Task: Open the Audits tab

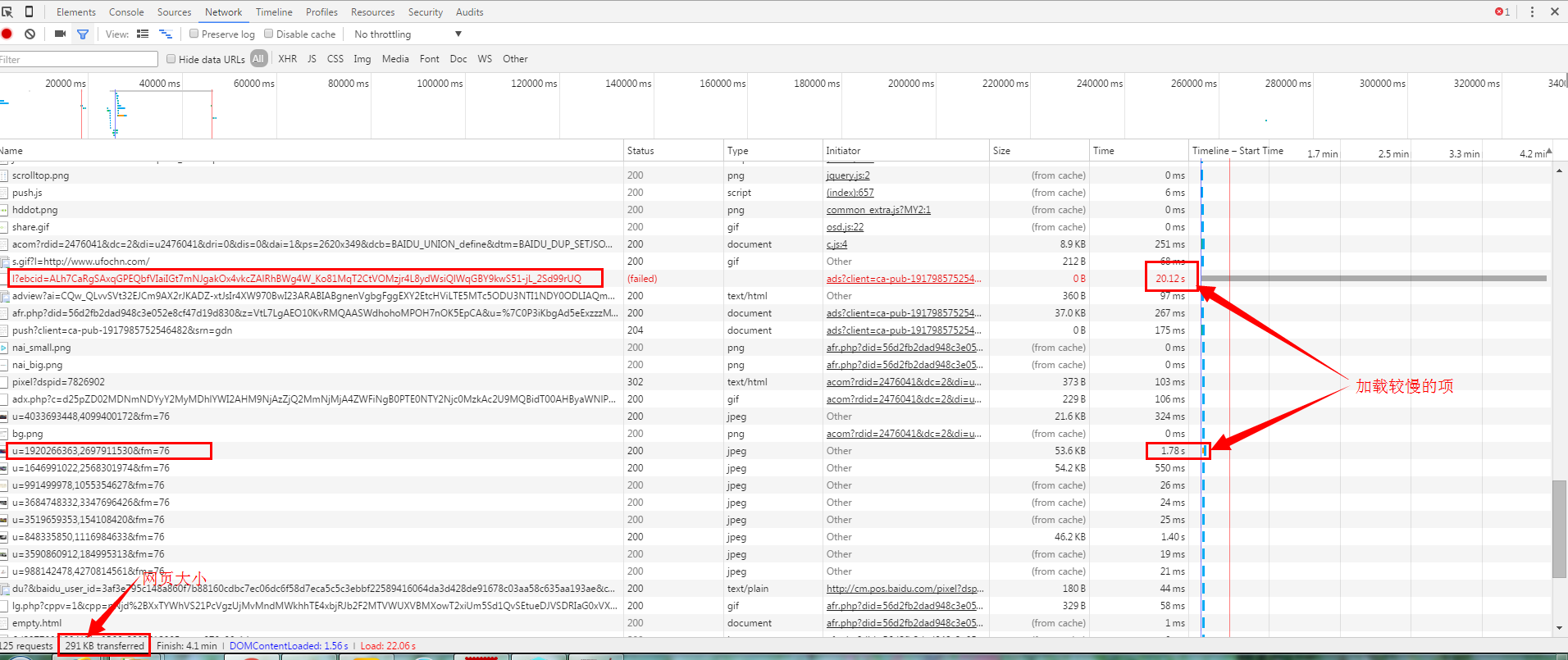Action: click(469, 11)
